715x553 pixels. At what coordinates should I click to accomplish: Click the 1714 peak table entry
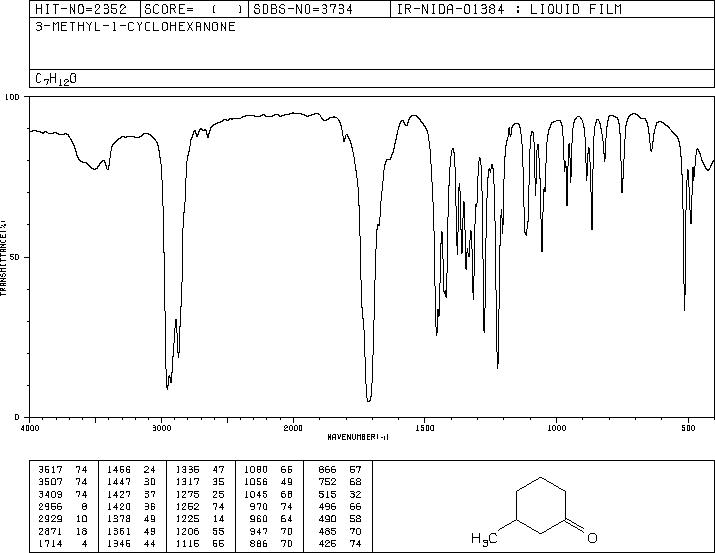(x=62, y=543)
